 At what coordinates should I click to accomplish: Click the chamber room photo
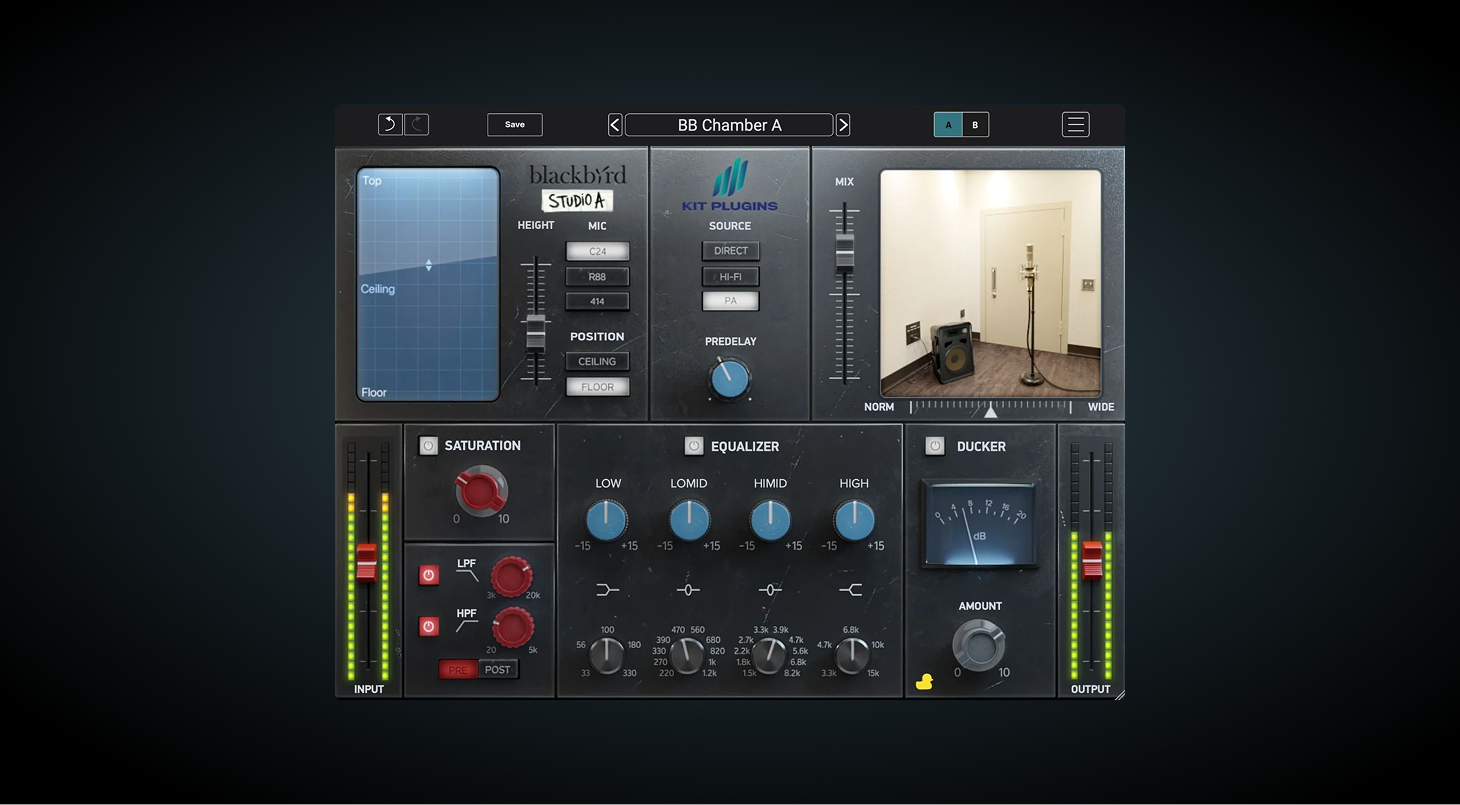(991, 283)
